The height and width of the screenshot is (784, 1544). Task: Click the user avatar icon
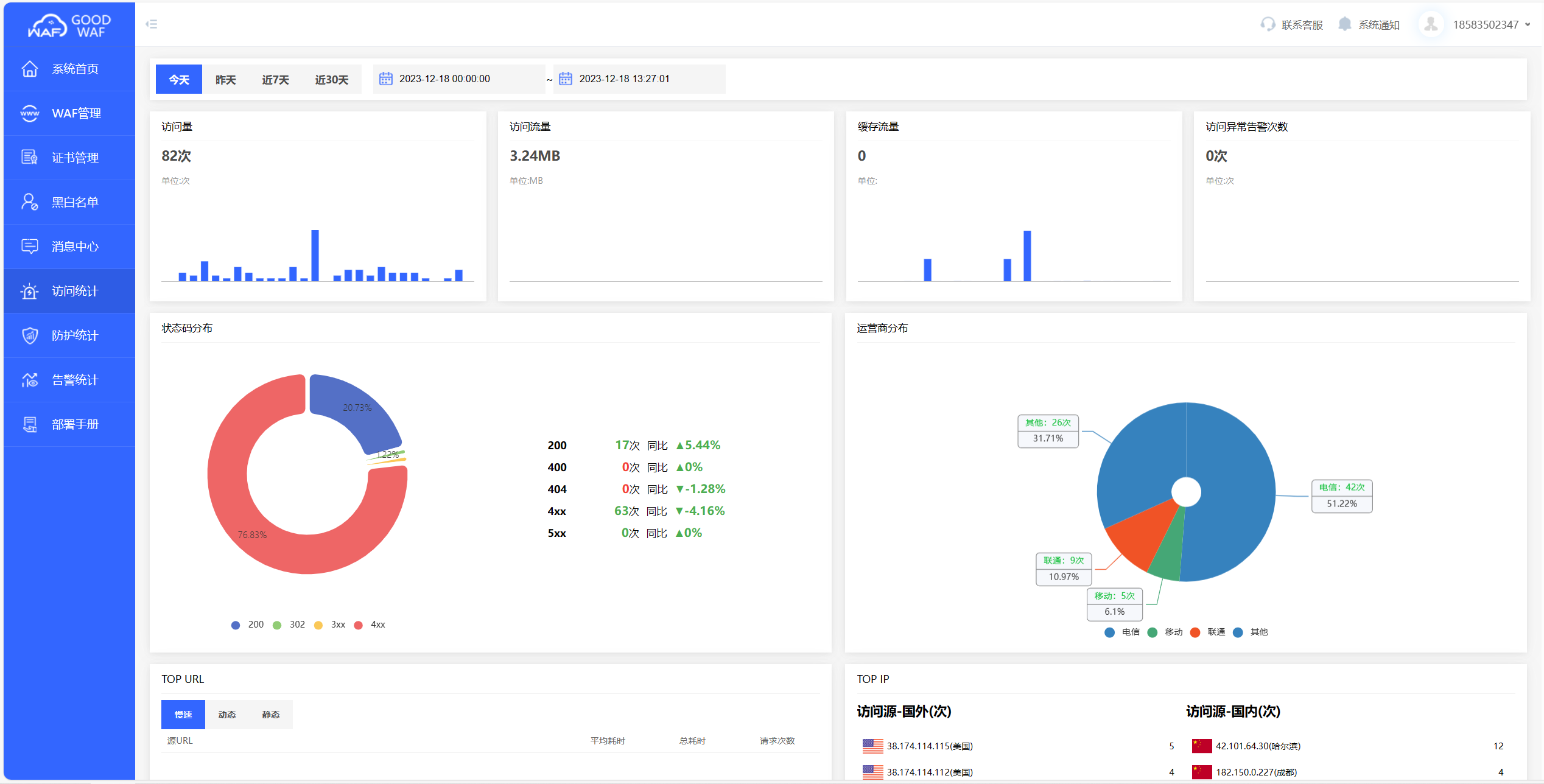click(x=1431, y=24)
